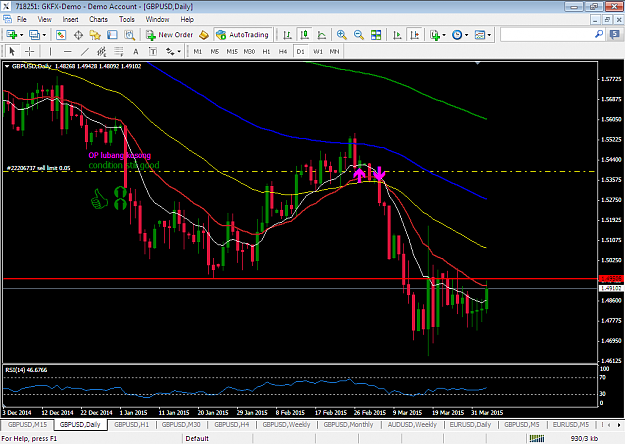The width and height of the screenshot is (625, 444).
Task: Switch to the EURUSD,Daily chart tab
Action: click(x=470, y=424)
